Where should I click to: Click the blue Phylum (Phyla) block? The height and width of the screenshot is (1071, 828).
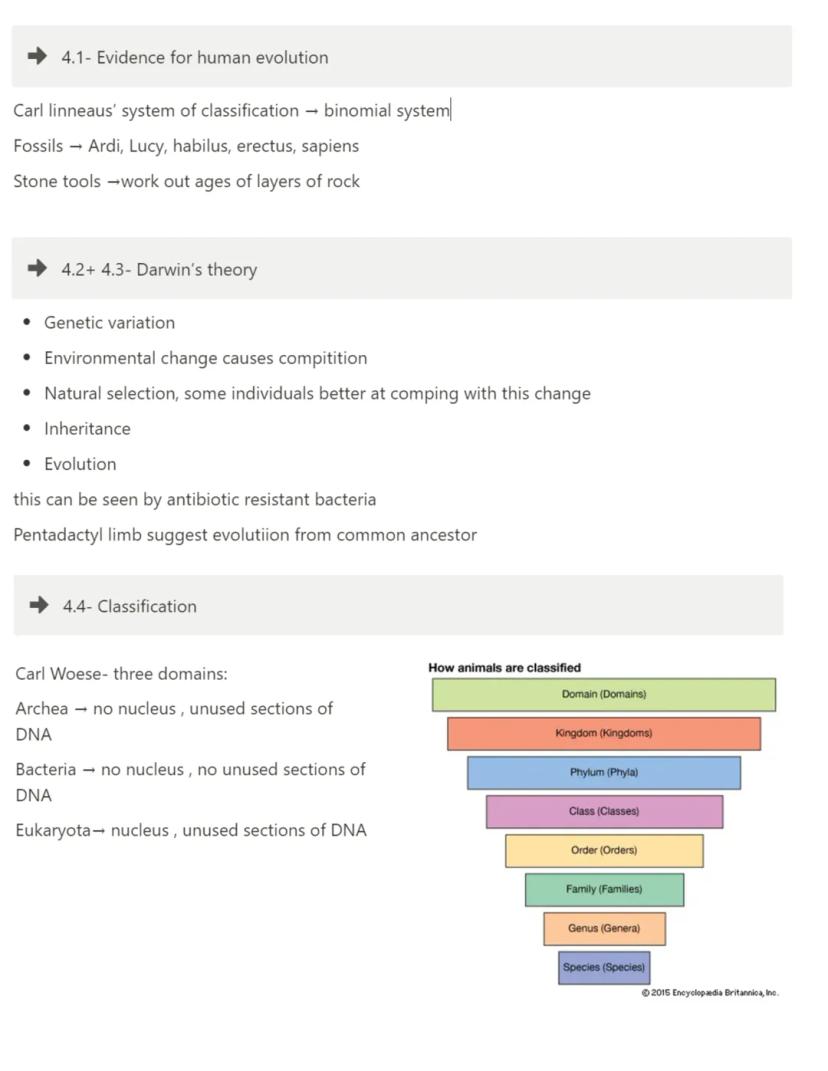603,772
